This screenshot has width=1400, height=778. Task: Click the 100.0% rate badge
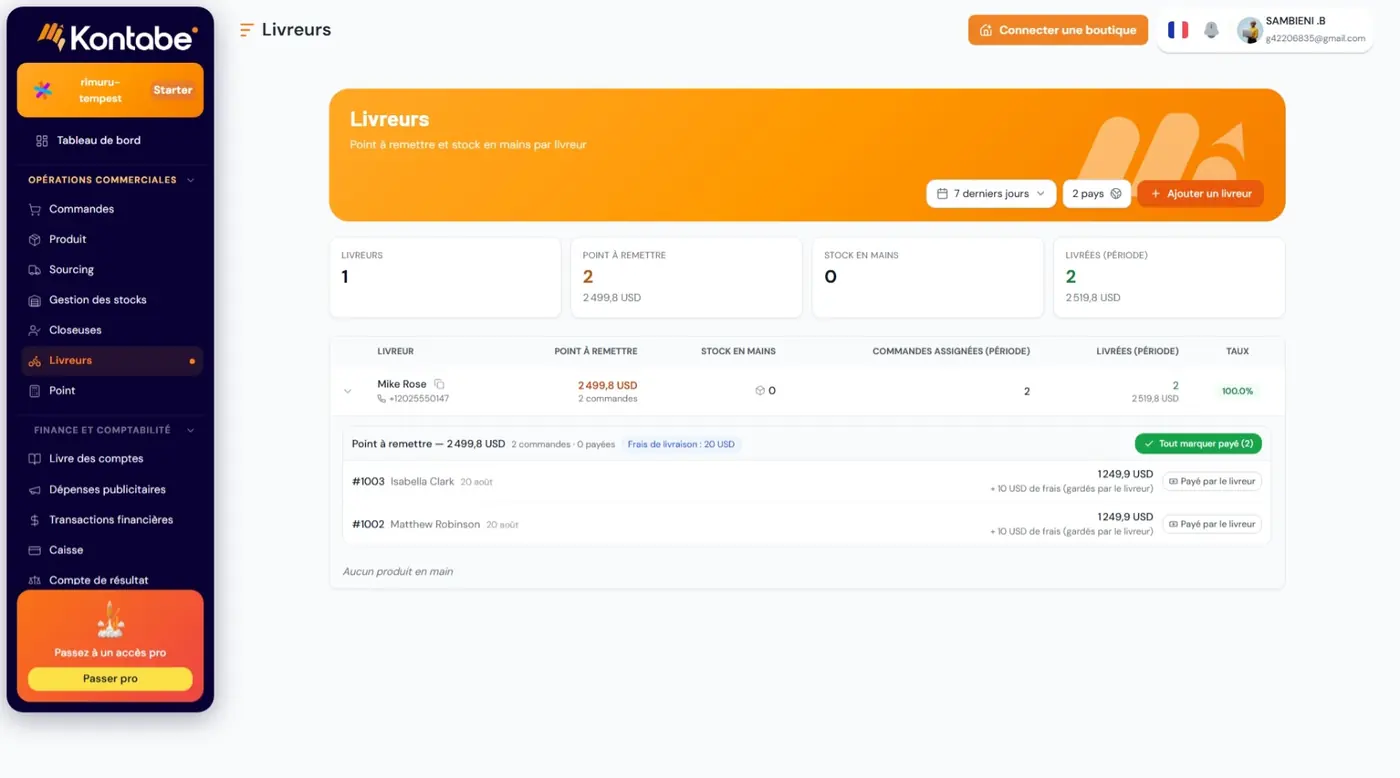point(1237,391)
